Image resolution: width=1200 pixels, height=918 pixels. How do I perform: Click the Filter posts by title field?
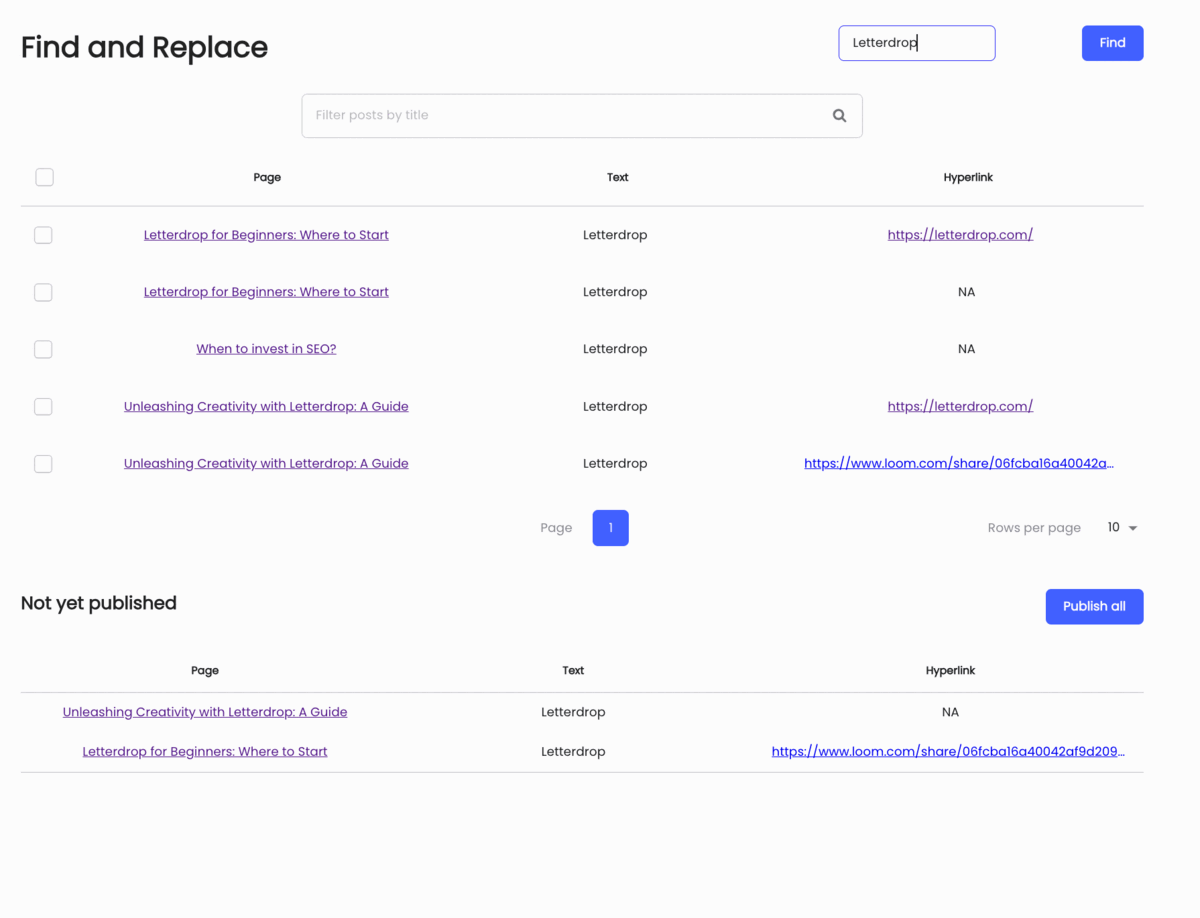(582, 116)
